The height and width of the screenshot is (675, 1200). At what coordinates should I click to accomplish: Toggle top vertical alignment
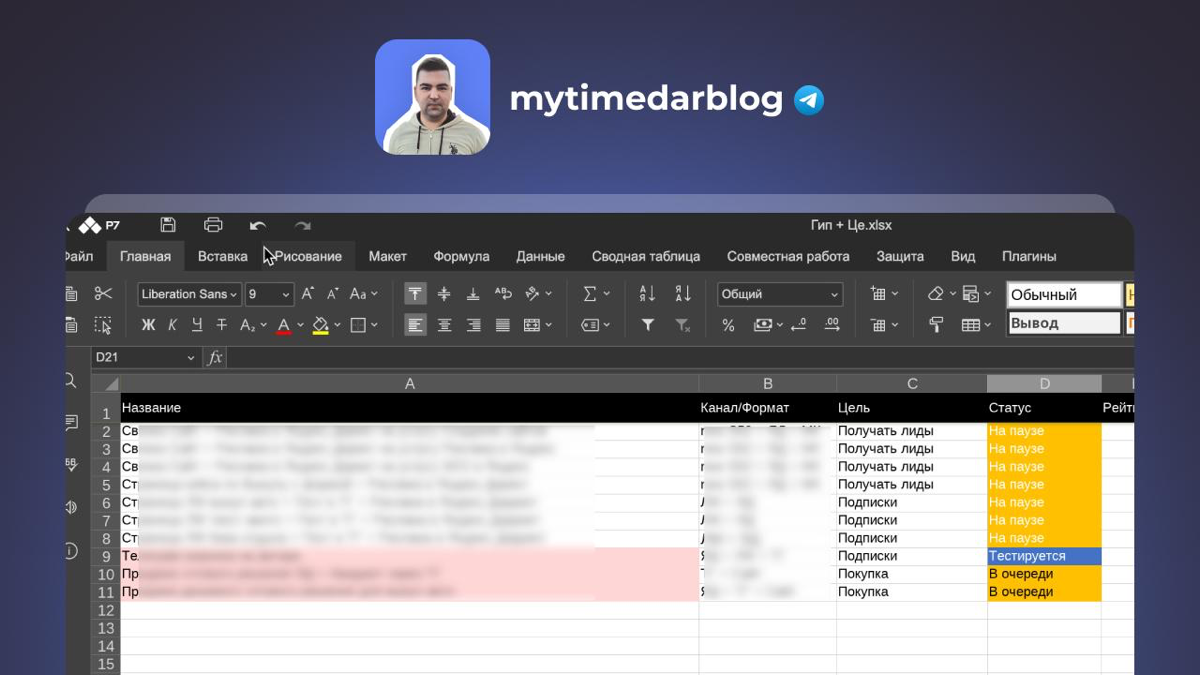pos(415,294)
